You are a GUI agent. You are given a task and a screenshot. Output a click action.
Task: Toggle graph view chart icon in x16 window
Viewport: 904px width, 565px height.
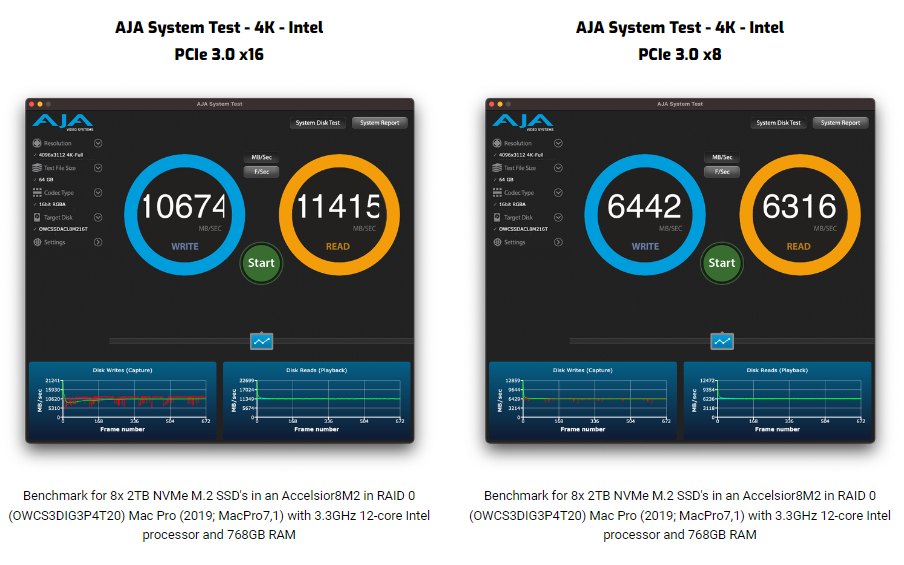point(262,341)
